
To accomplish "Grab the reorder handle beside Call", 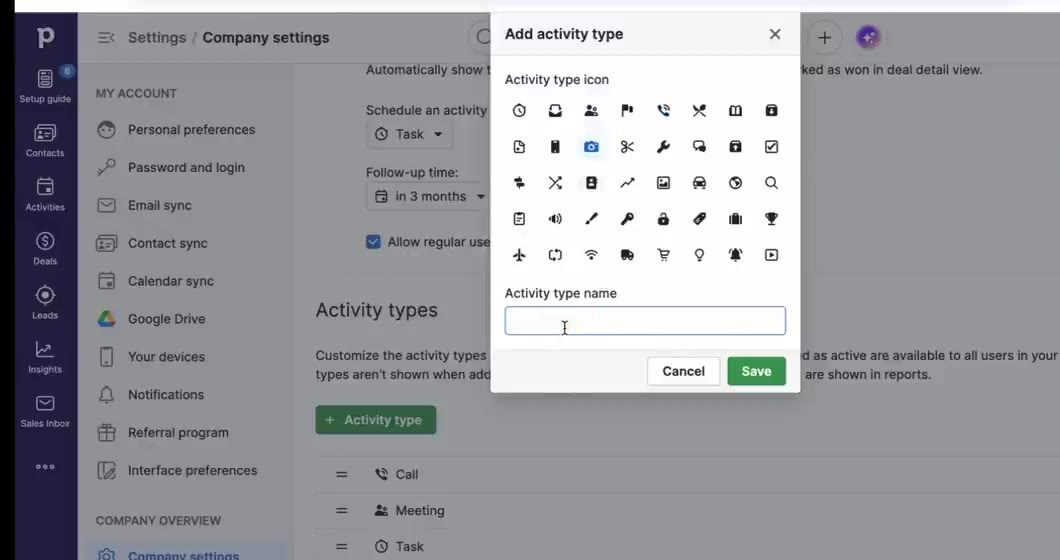I will [341, 475].
